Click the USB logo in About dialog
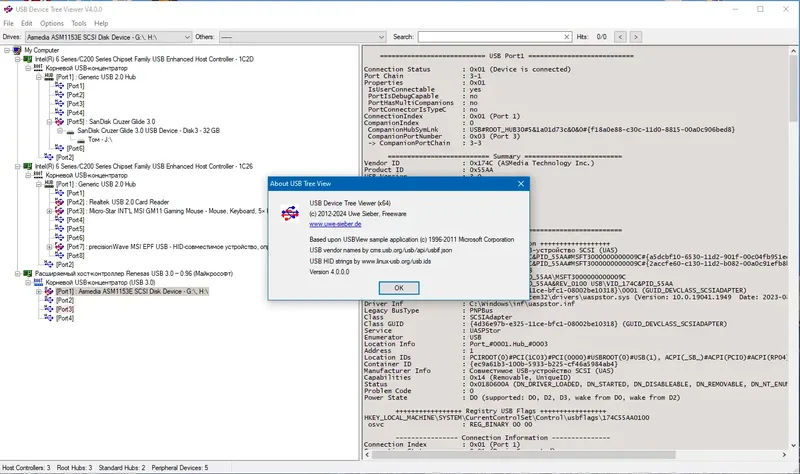 point(290,213)
